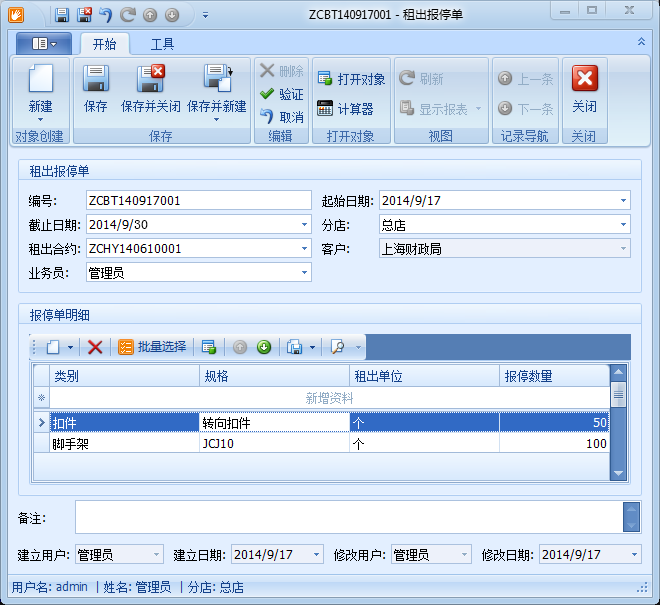
Task: Open the application menu button
Action: click(44, 43)
